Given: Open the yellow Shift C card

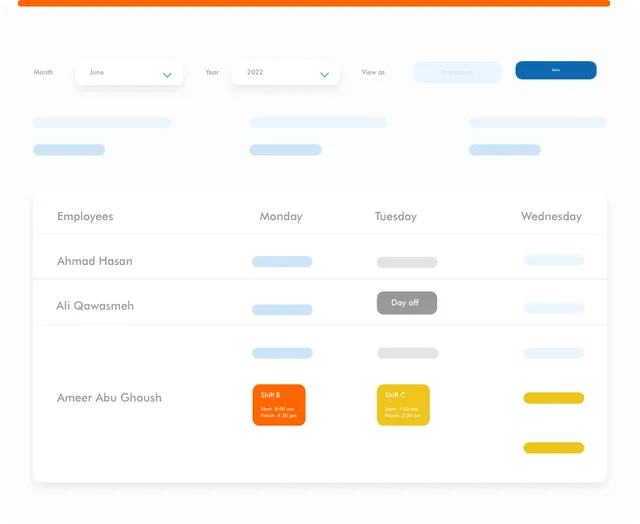Looking at the screenshot, I should [403, 405].
